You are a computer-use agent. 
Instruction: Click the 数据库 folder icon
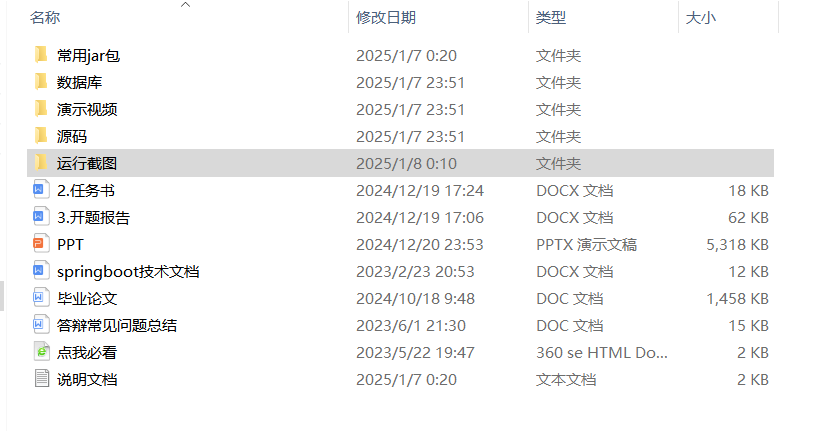[40, 82]
